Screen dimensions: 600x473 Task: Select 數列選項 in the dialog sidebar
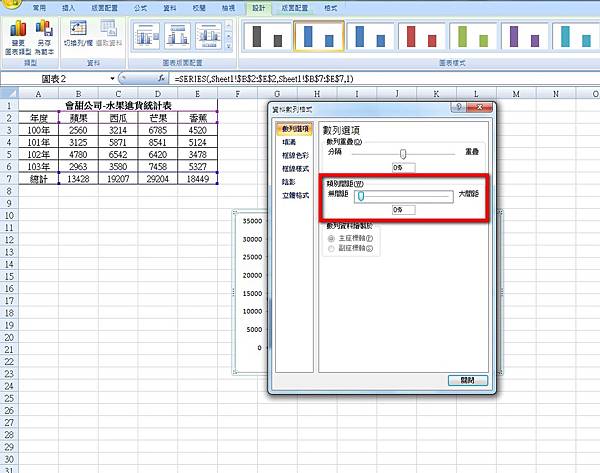[x=295, y=129]
